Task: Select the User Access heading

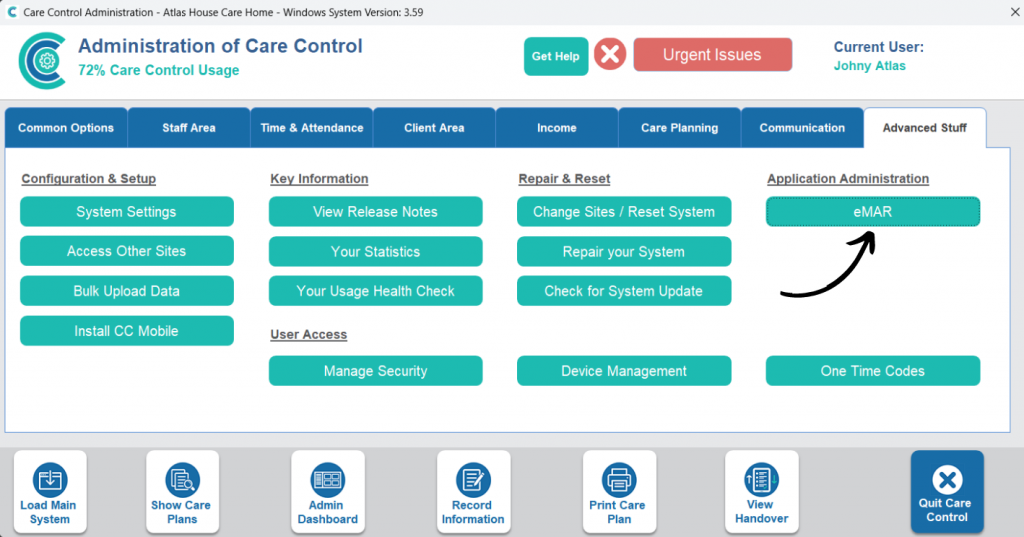Action: point(309,334)
